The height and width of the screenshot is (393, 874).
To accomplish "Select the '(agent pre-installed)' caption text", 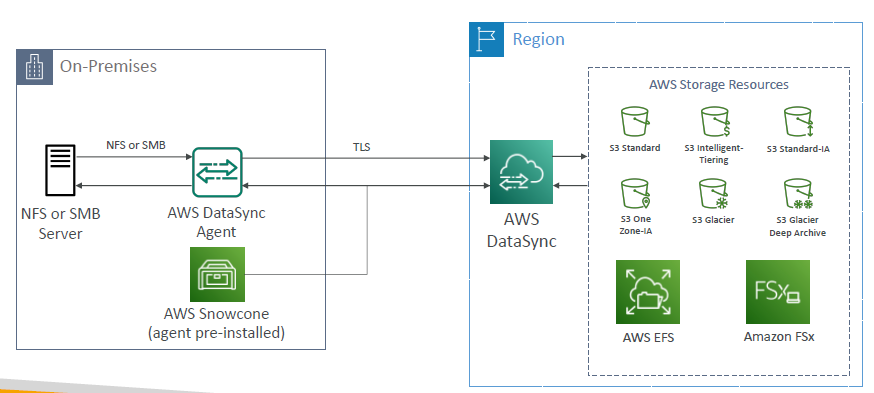I will 216,333.
